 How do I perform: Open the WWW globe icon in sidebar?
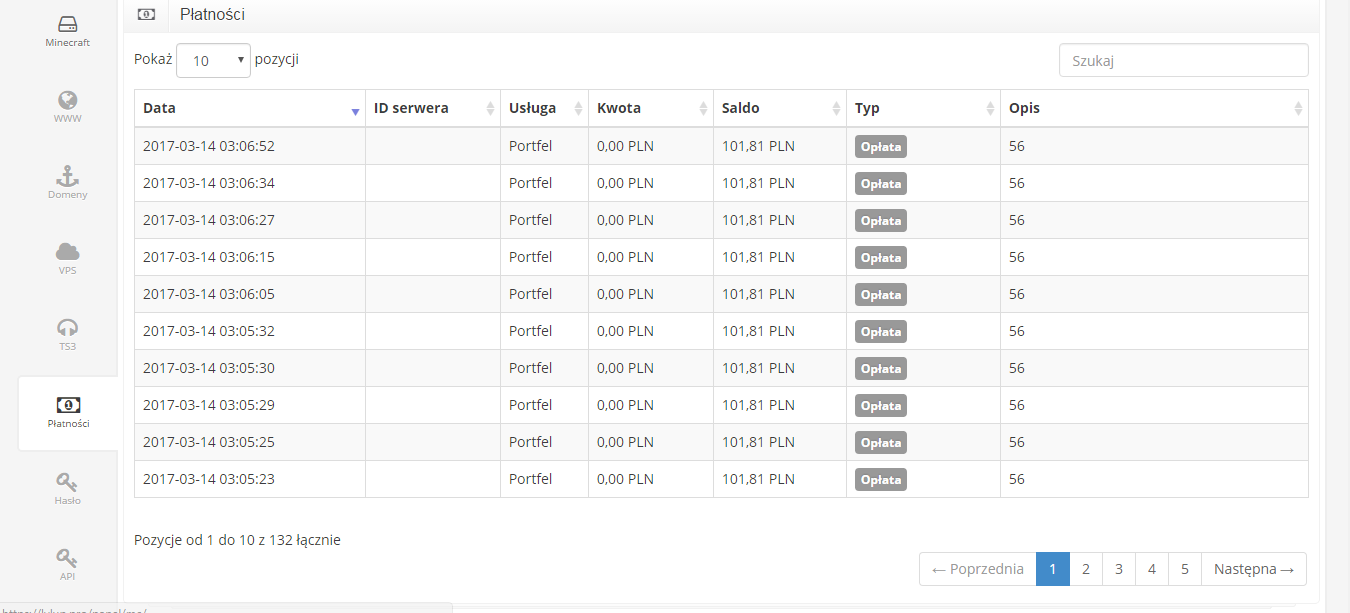tap(67, 100)
